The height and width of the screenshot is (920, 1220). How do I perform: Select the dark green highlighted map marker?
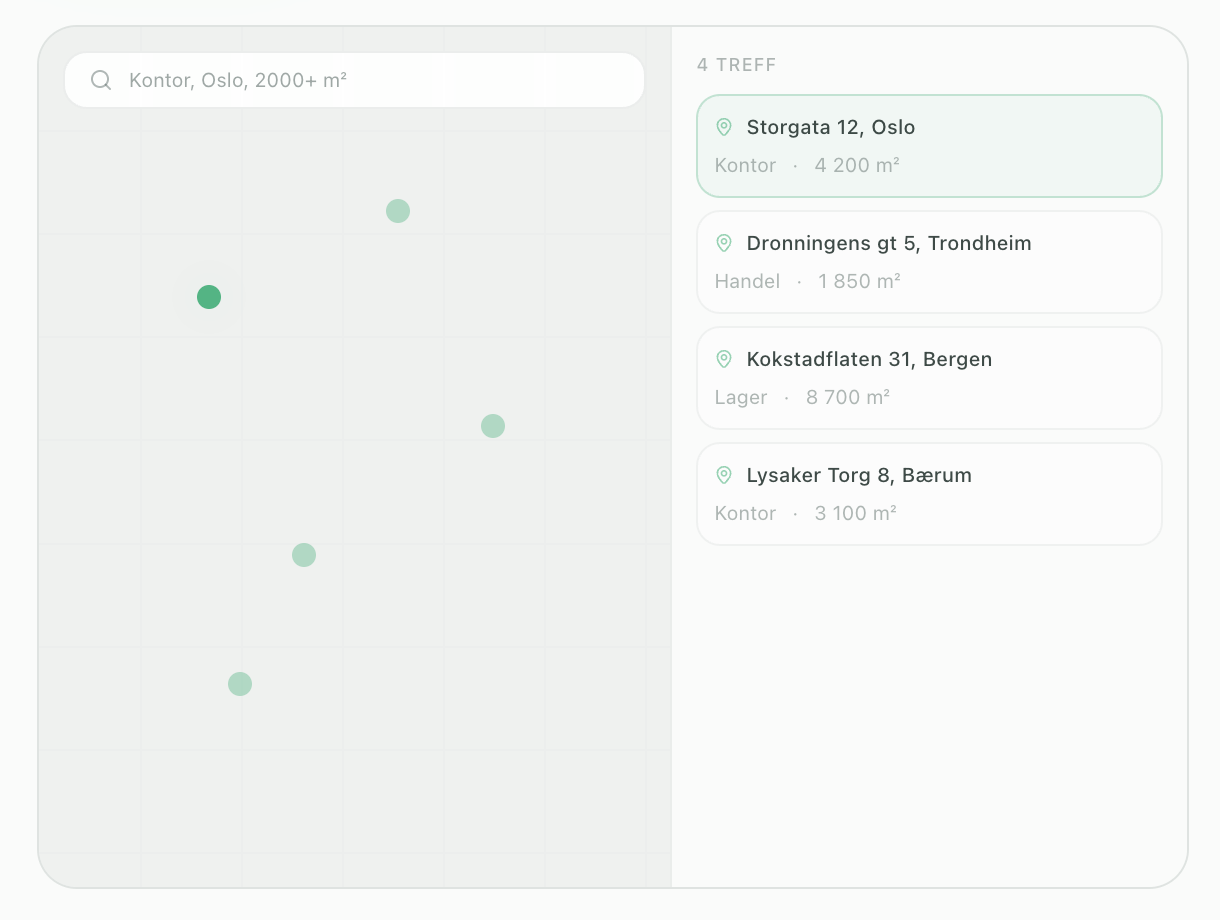pos(209,297)
